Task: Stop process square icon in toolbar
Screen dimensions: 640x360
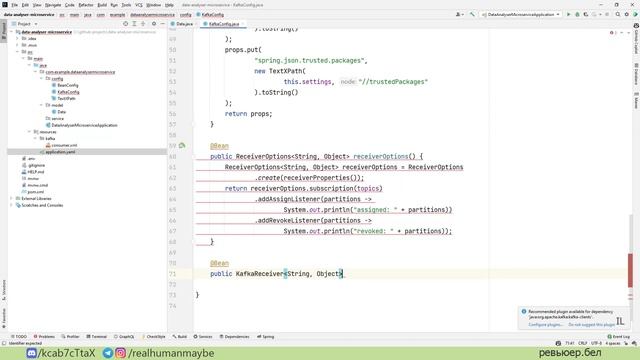Action: [x=607, y=14]
